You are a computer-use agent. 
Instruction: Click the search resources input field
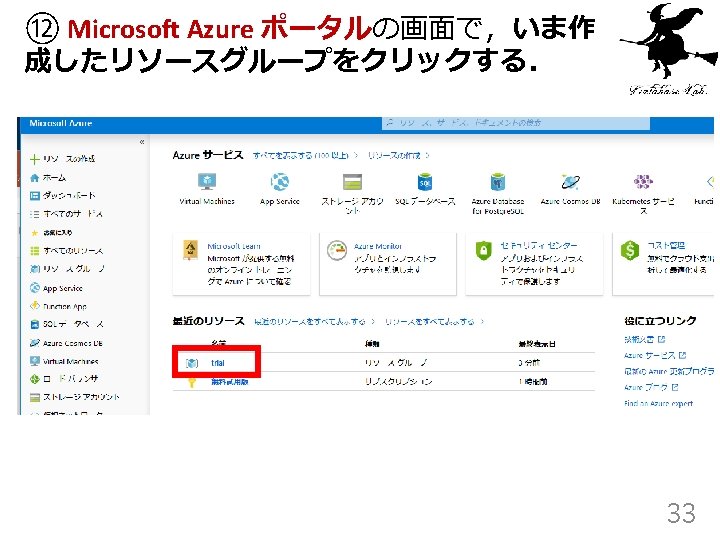tap(516, 123)
